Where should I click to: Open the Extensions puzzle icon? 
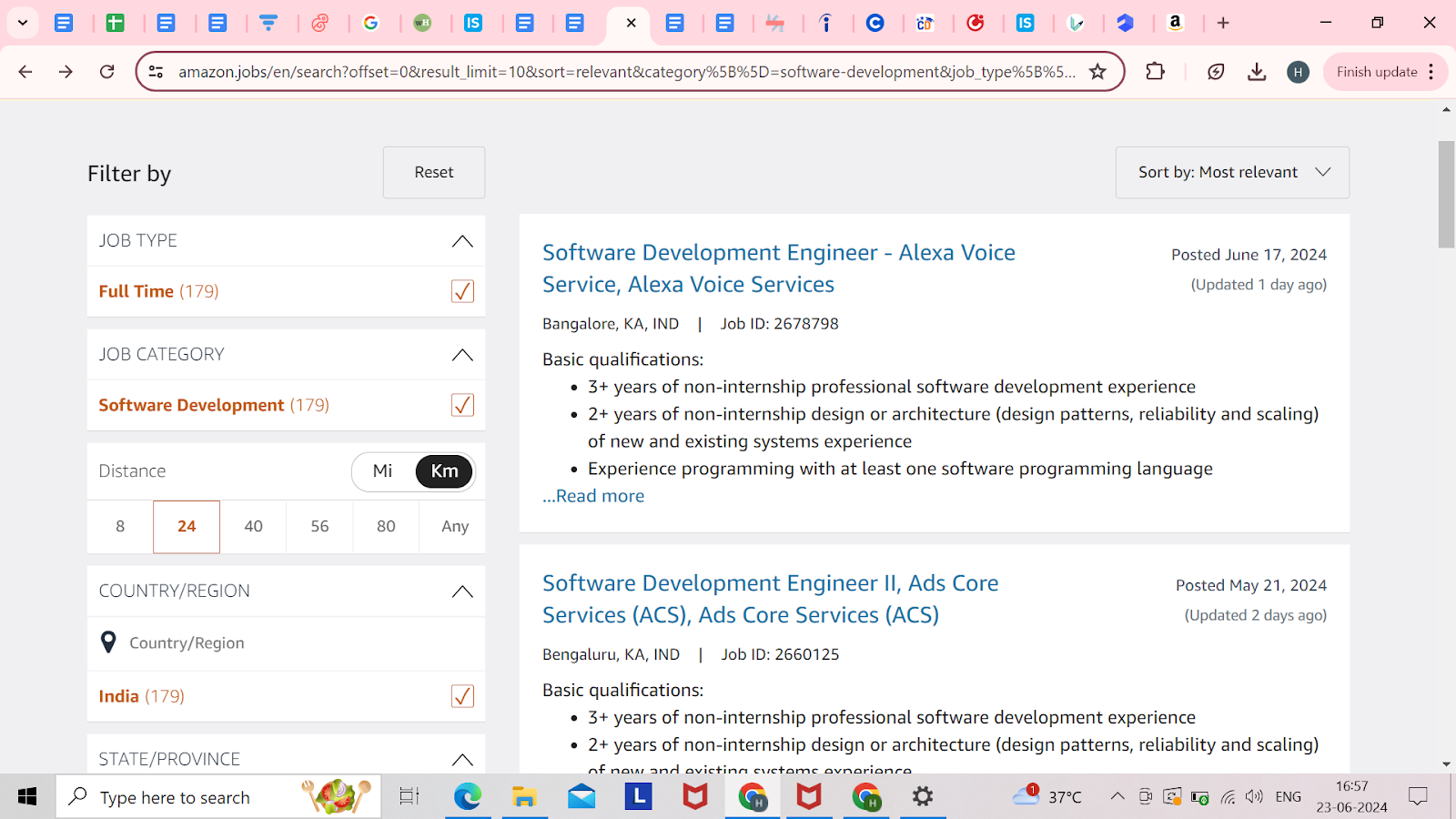pos(1156,72)
